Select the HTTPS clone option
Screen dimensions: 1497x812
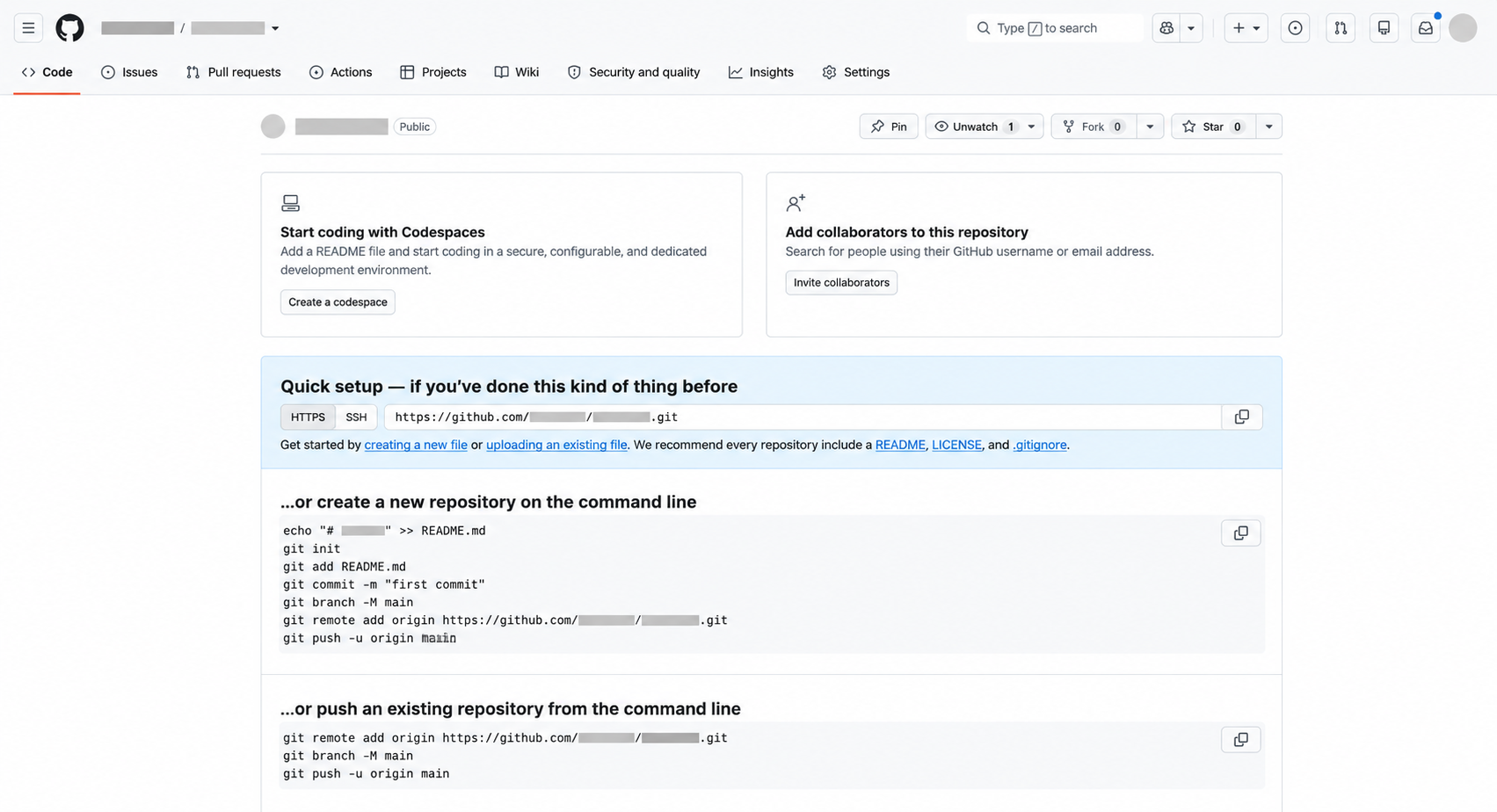(308, 417)
